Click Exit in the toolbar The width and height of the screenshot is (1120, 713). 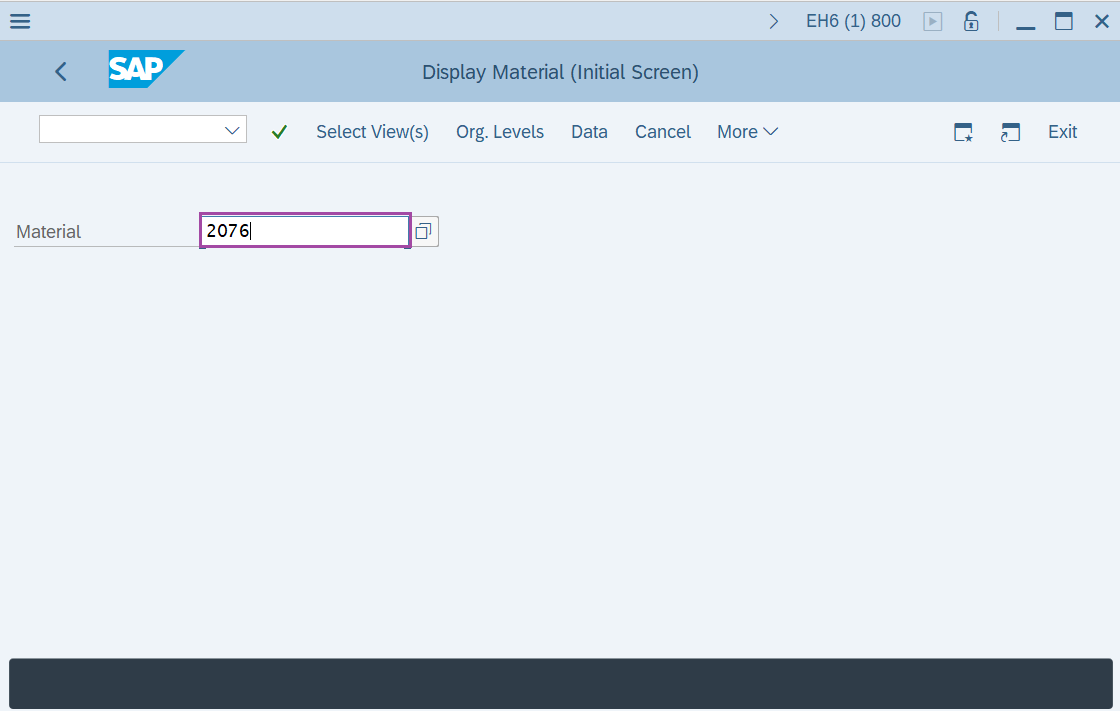1062,132
